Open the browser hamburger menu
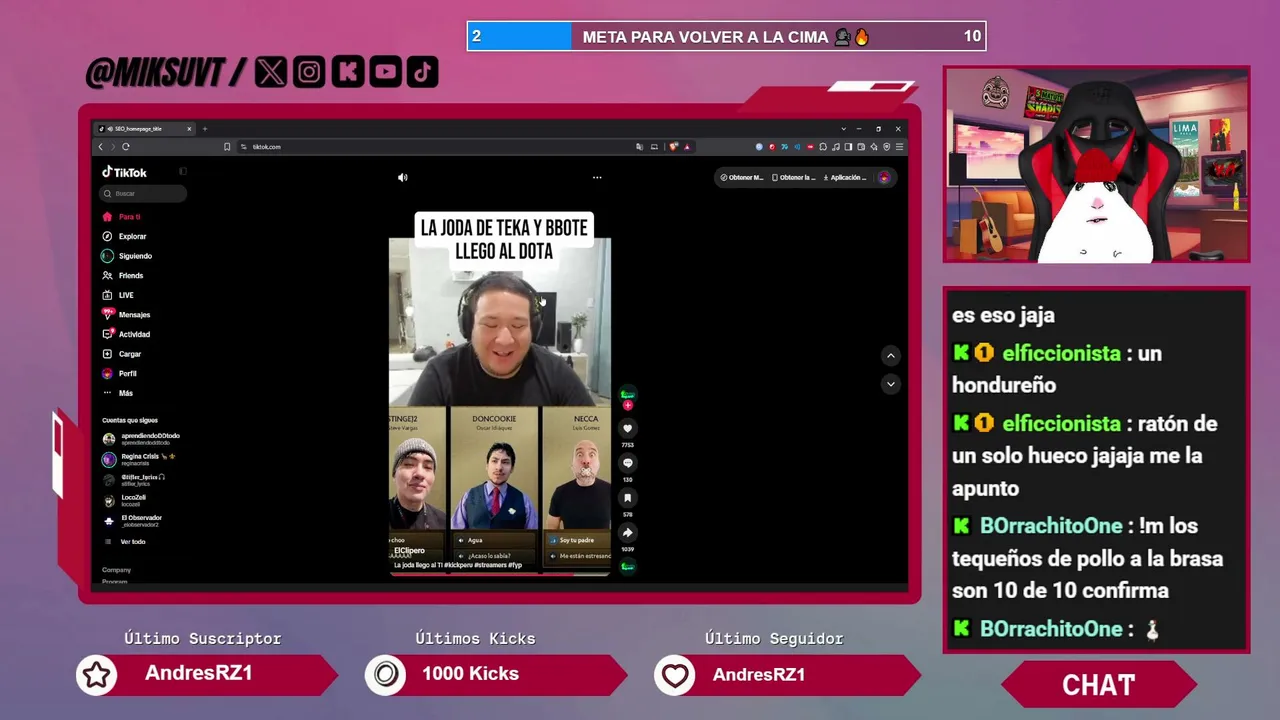The height and width of the screenshot is (720, 1280). (900, 147)
